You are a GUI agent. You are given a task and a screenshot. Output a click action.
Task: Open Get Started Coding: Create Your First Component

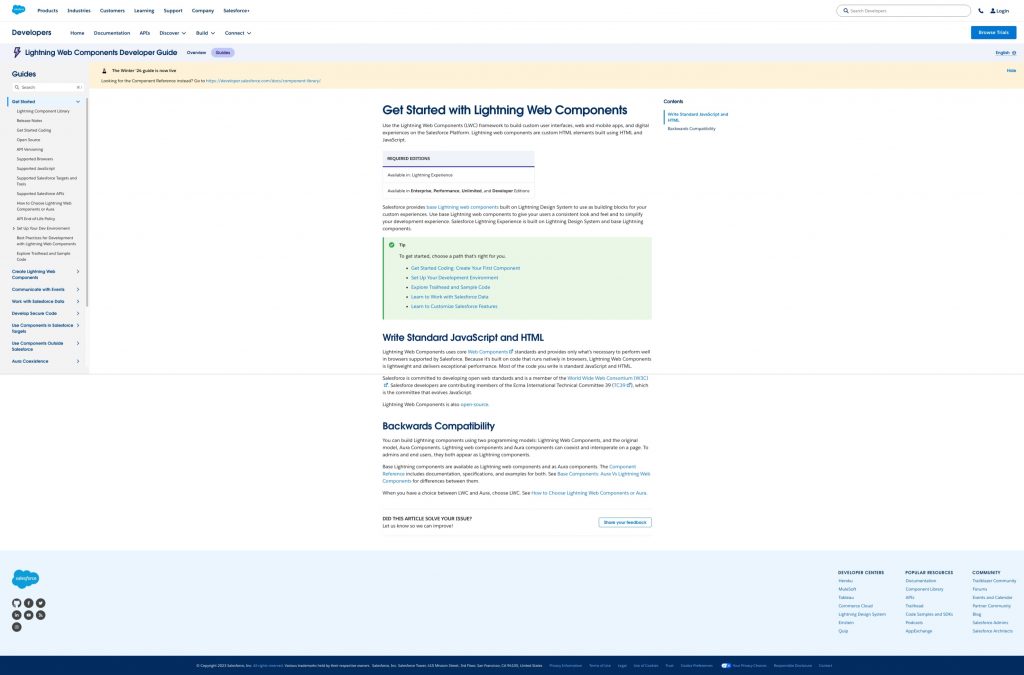click(x=466, y=268)
